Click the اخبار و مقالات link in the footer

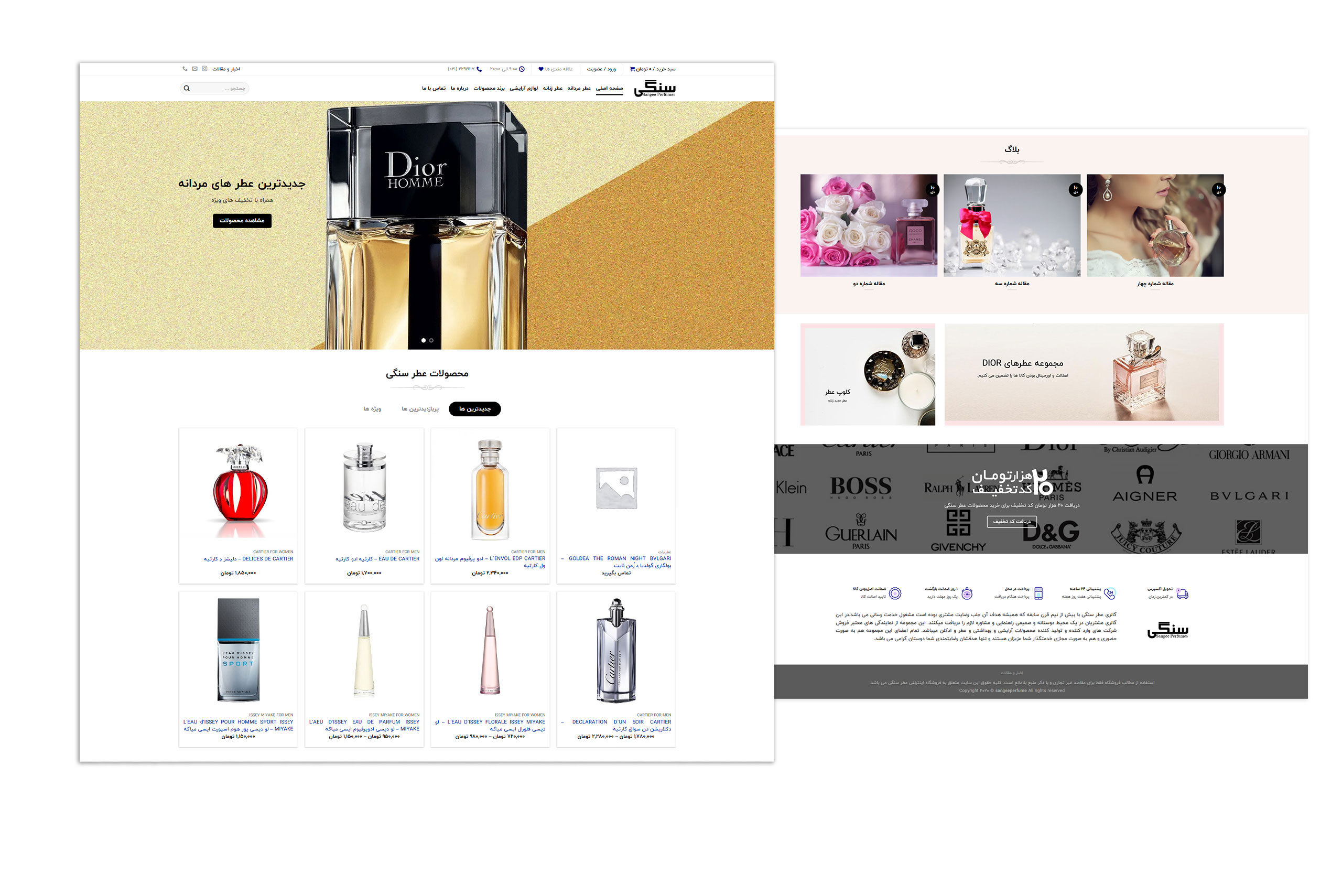1012,673
